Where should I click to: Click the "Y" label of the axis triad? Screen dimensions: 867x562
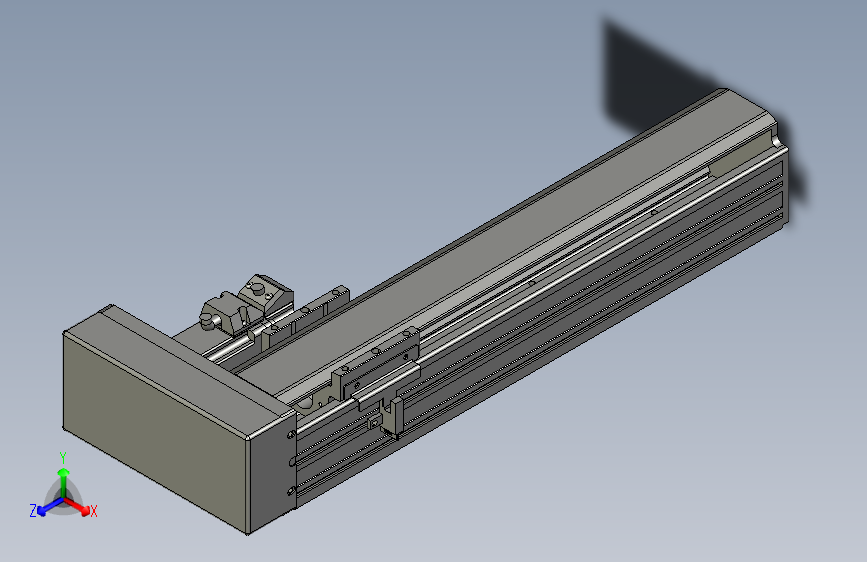tap(63, 458)
